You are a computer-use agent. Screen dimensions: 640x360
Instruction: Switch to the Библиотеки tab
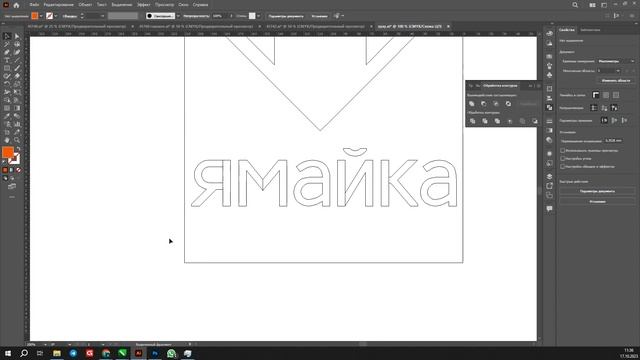tap(590, 30)
